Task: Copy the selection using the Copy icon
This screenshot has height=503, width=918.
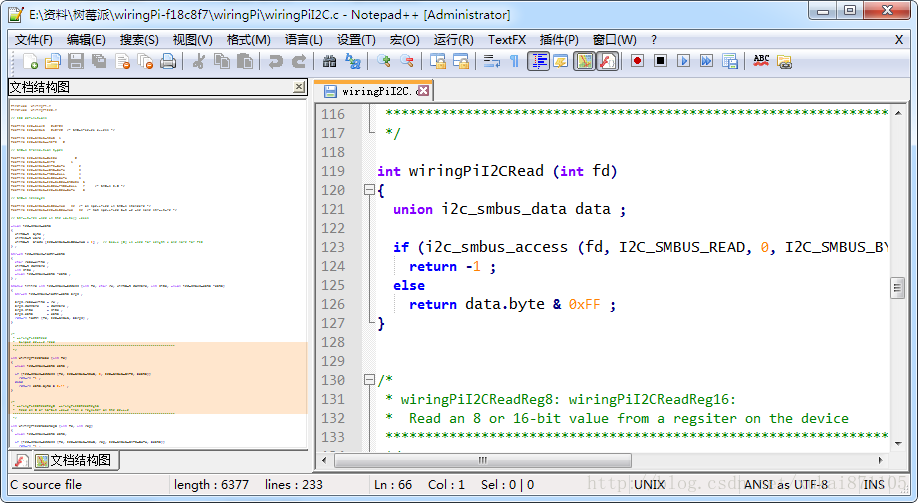Action: click(222, 61)
